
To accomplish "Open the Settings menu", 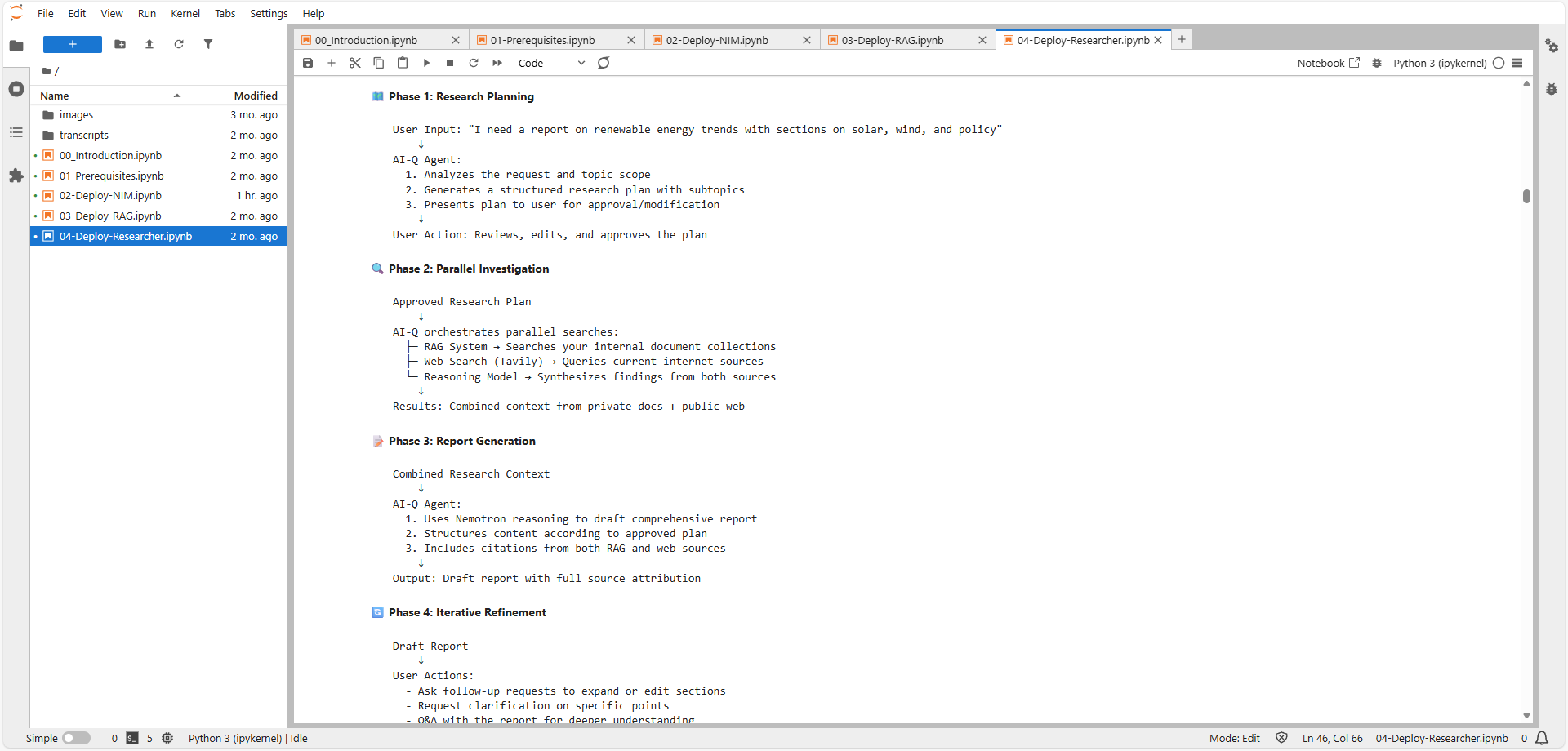I will click(x=269, y=13).
